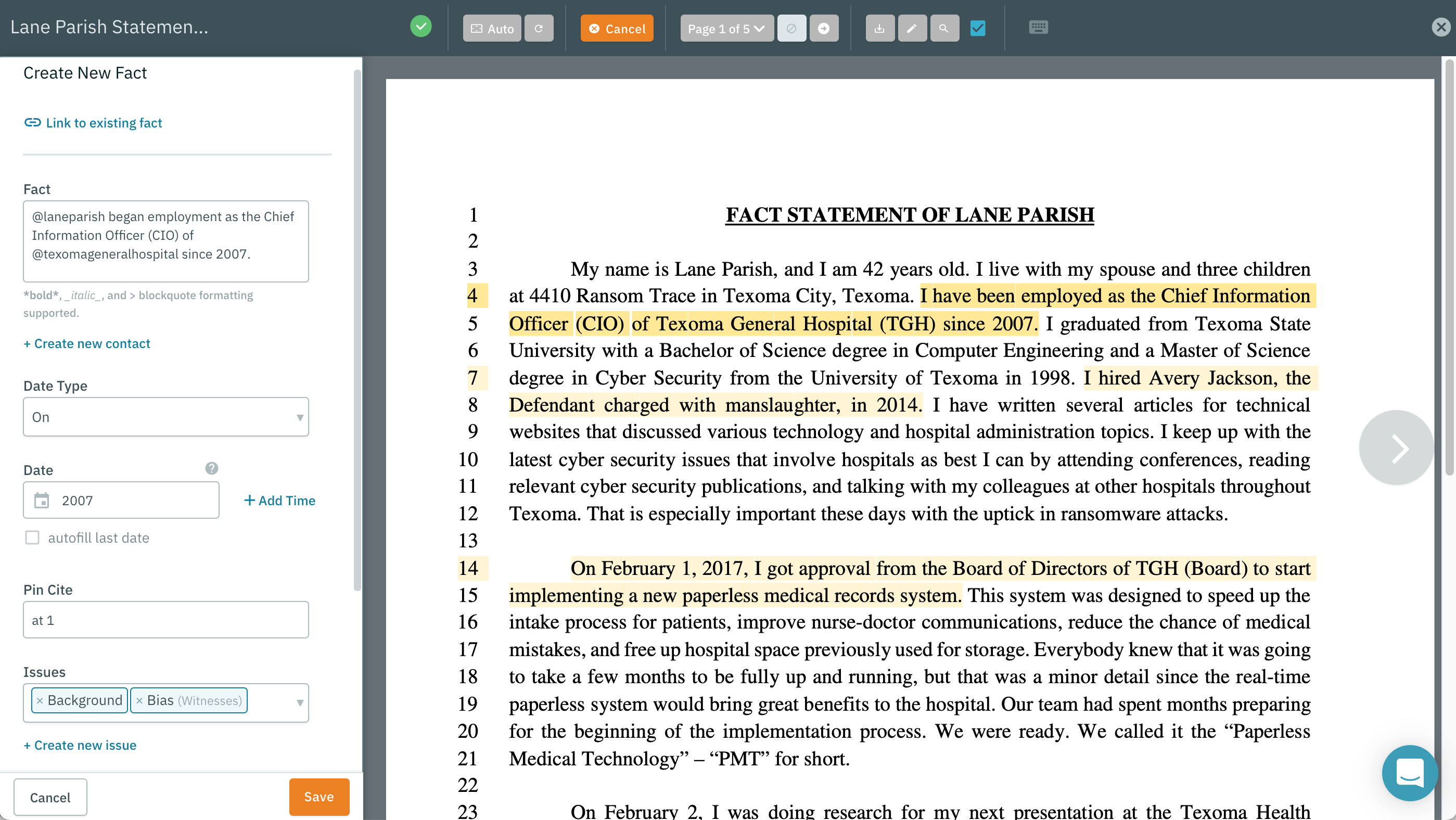1456x820 pixels.
Task: Refresh the document view with the reload icon
Action: (539, 28)
